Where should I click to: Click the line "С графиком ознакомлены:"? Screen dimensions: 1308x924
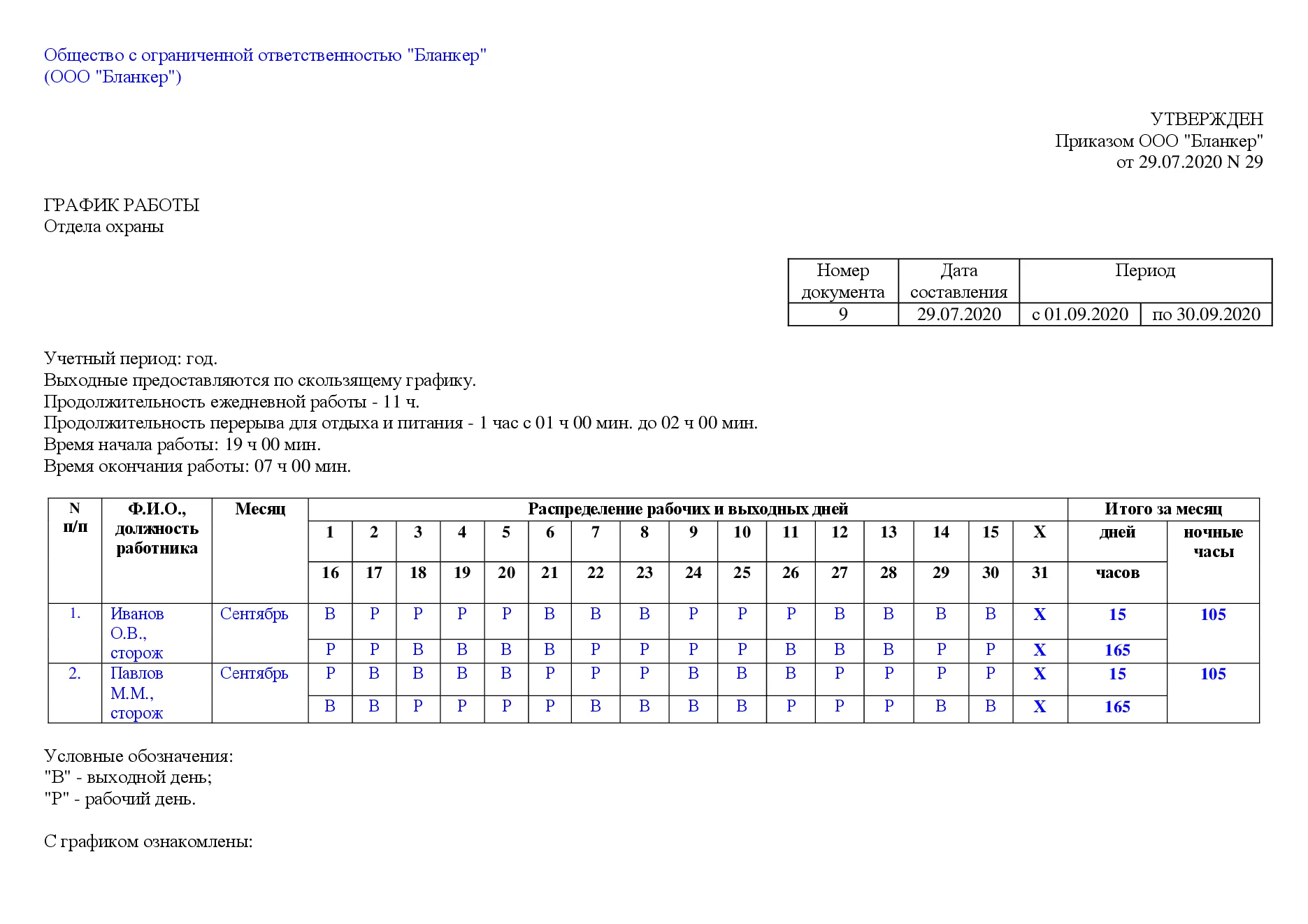click(x=148, y=842)
